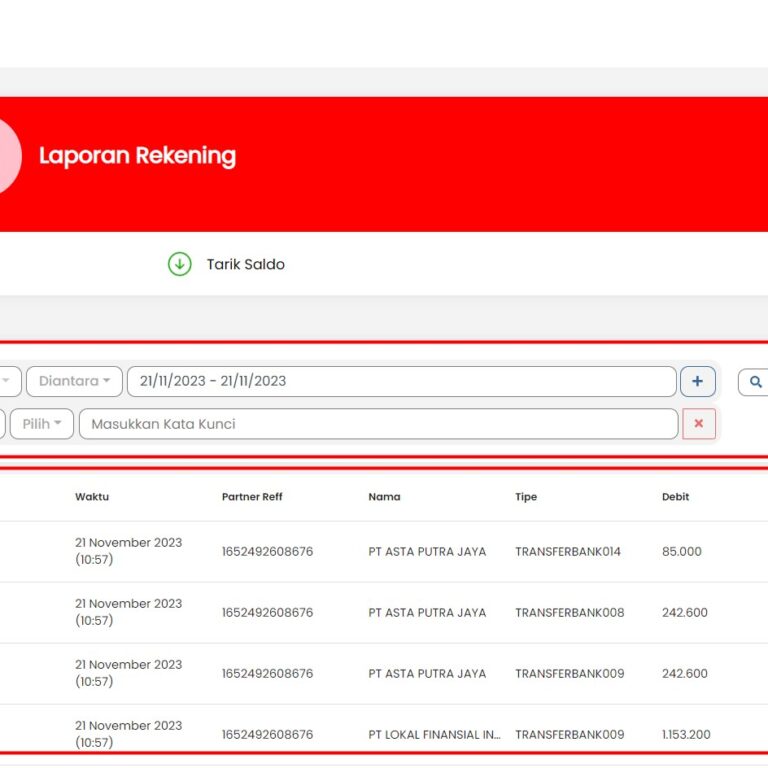Remove the keyword filter with the red X
Screen dimensions: 768x768
point(698,424)
